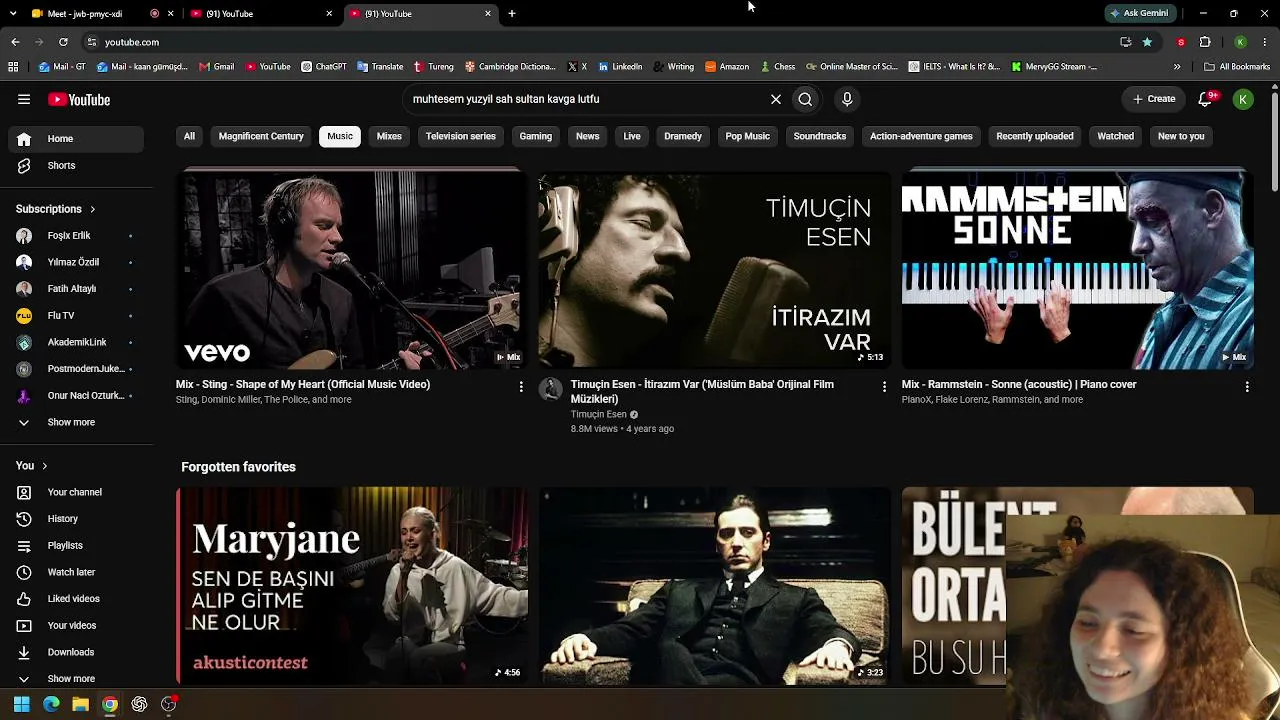
Task: Open a new browser tab
Action: click(512, 14)
